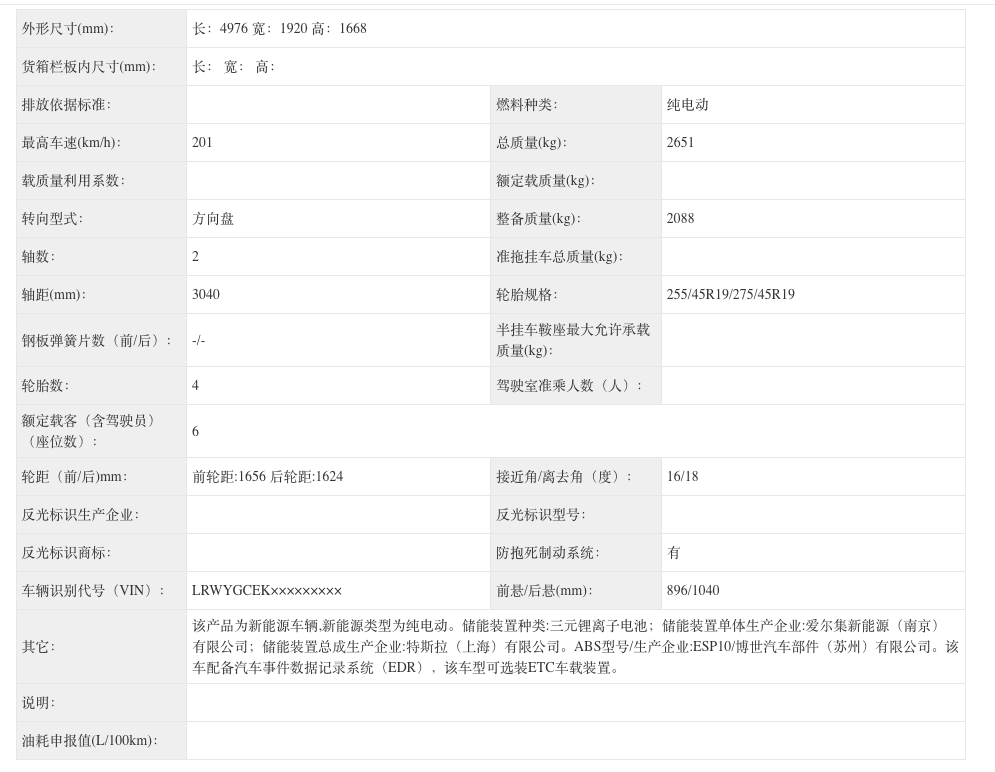Select the dimensions value 长:4976 宽:1920 高:1668
The image size is (995, 772).
[279, 29]
